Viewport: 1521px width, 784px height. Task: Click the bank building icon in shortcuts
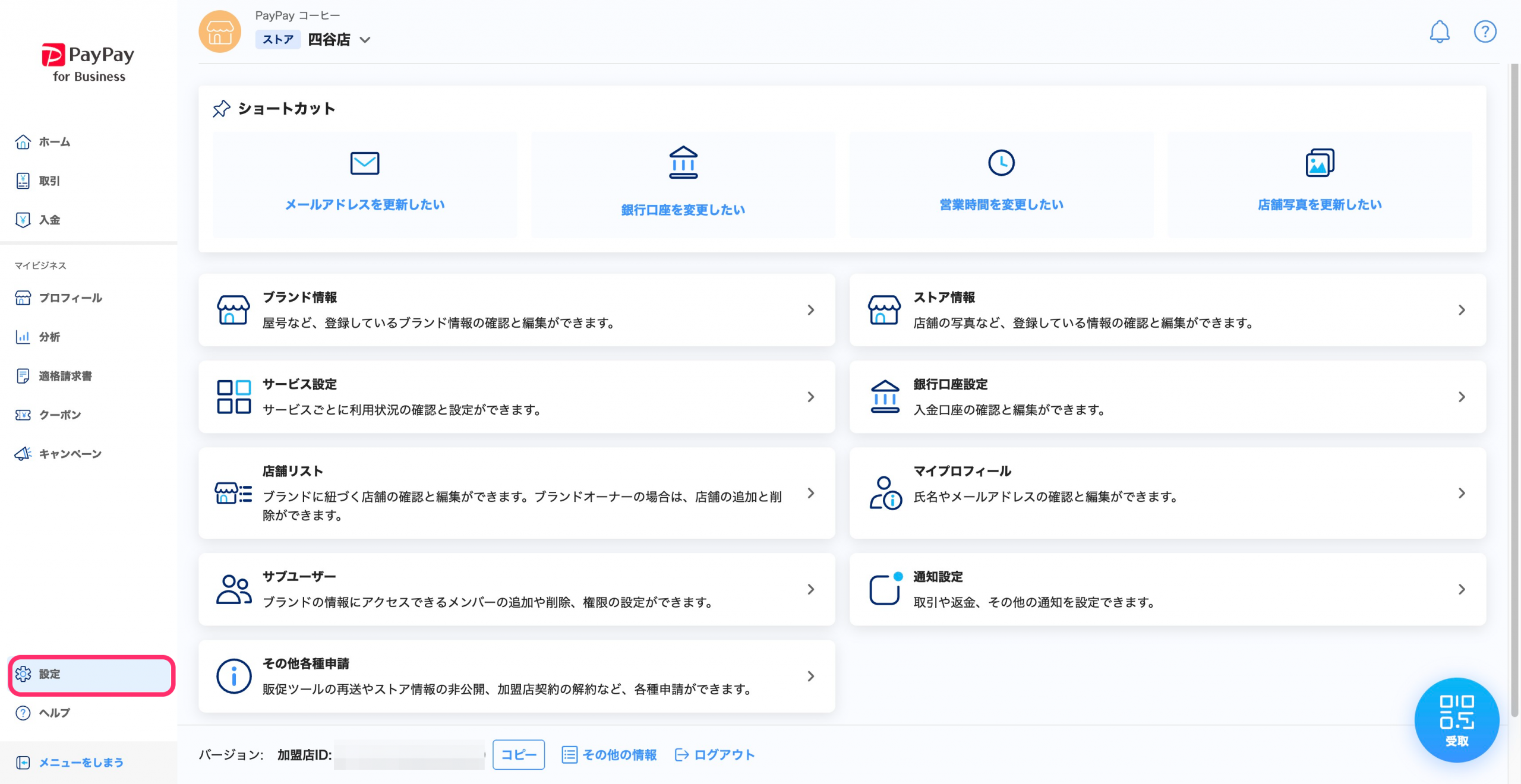pos(683,162)
